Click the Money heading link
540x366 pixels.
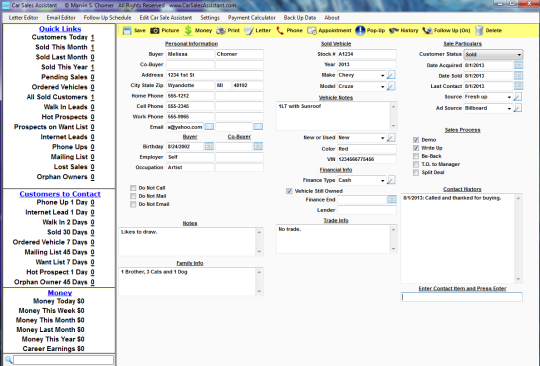60,293
